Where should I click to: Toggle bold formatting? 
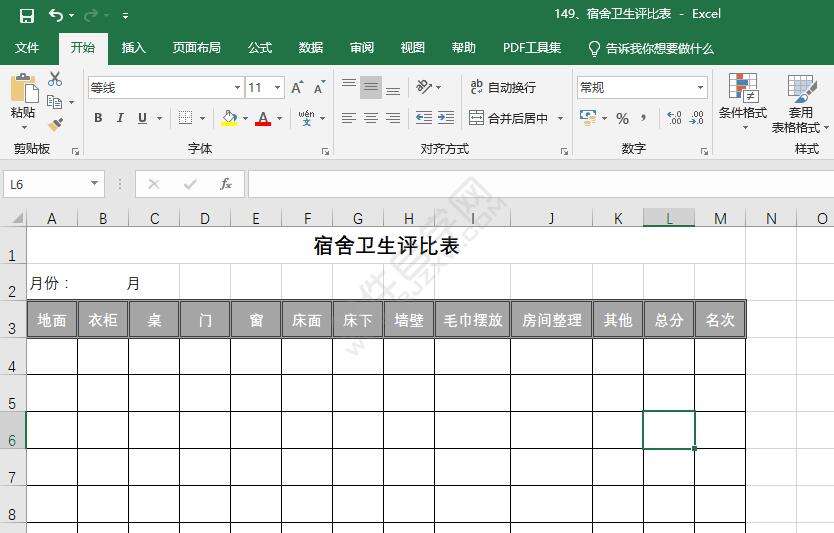point(98,118)
